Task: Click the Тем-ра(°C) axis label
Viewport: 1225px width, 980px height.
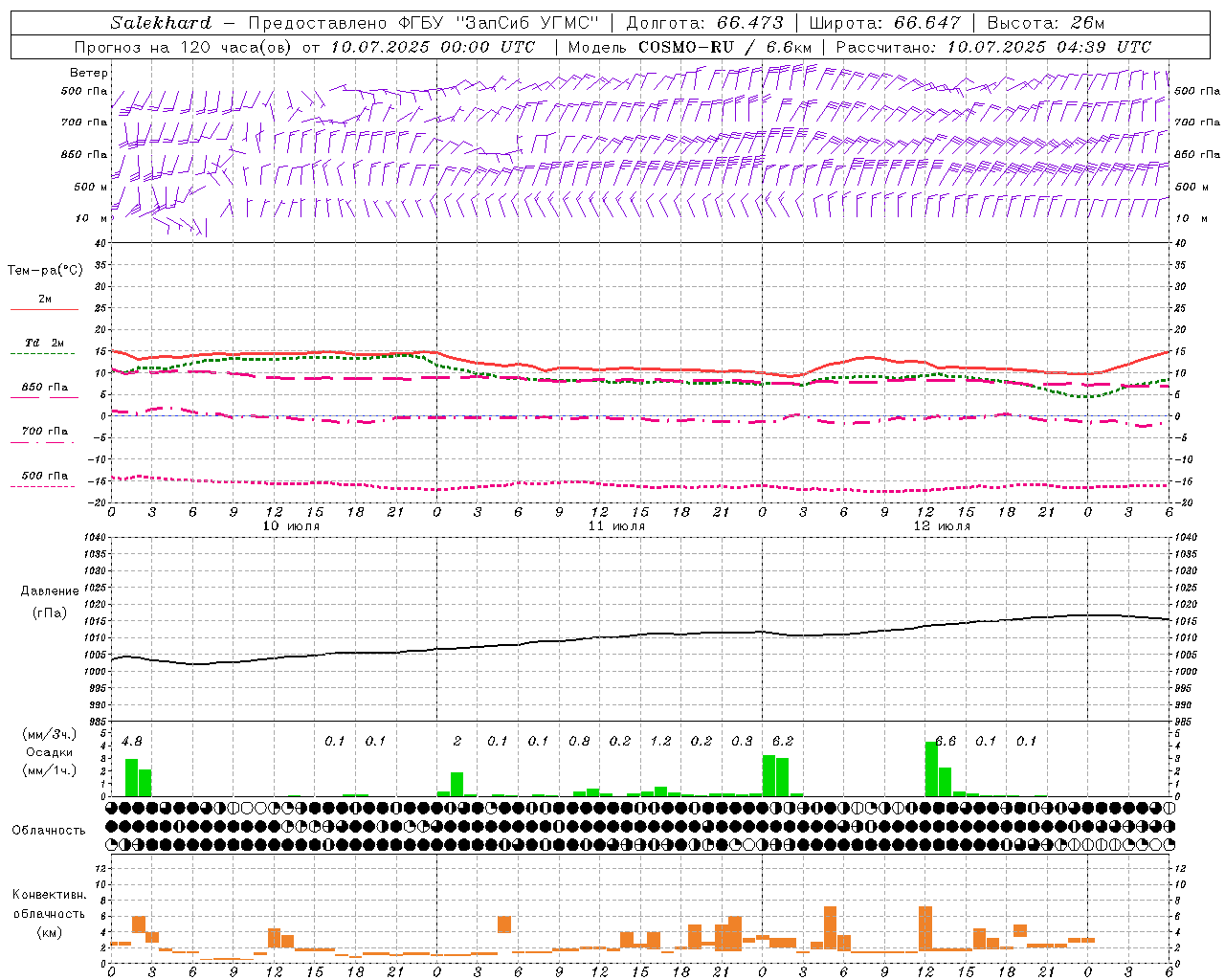Action: tap(45, 271)
